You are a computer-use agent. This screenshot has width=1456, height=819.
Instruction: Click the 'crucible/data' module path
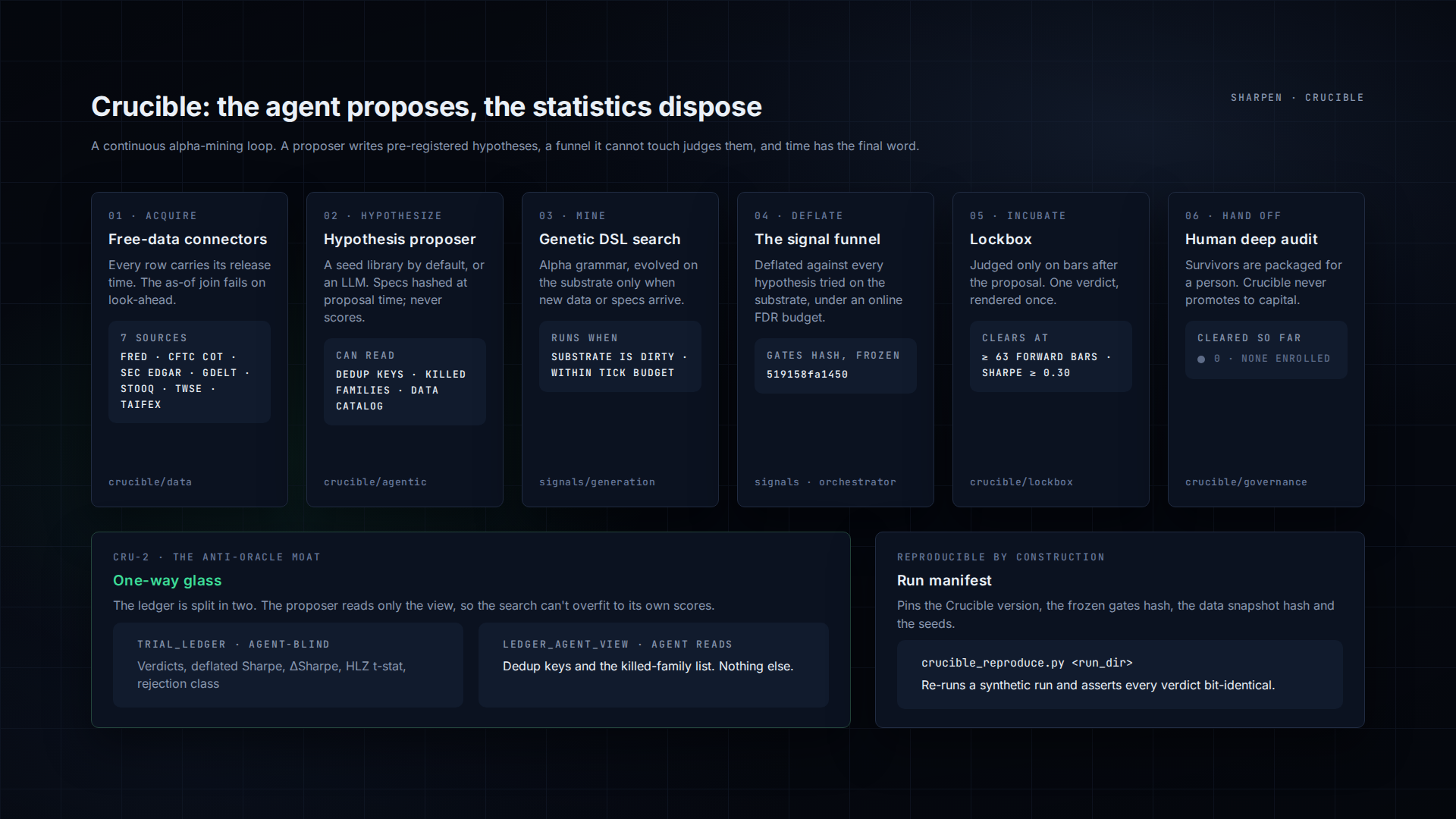click(x=150, y=482)
